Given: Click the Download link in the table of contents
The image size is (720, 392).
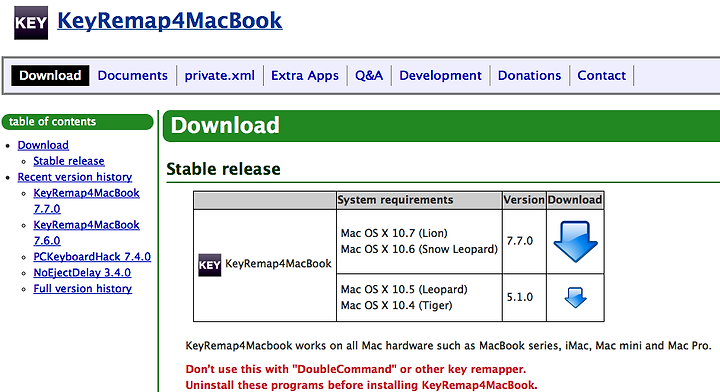Looking at the screenshot, I should tap(43, 145).
